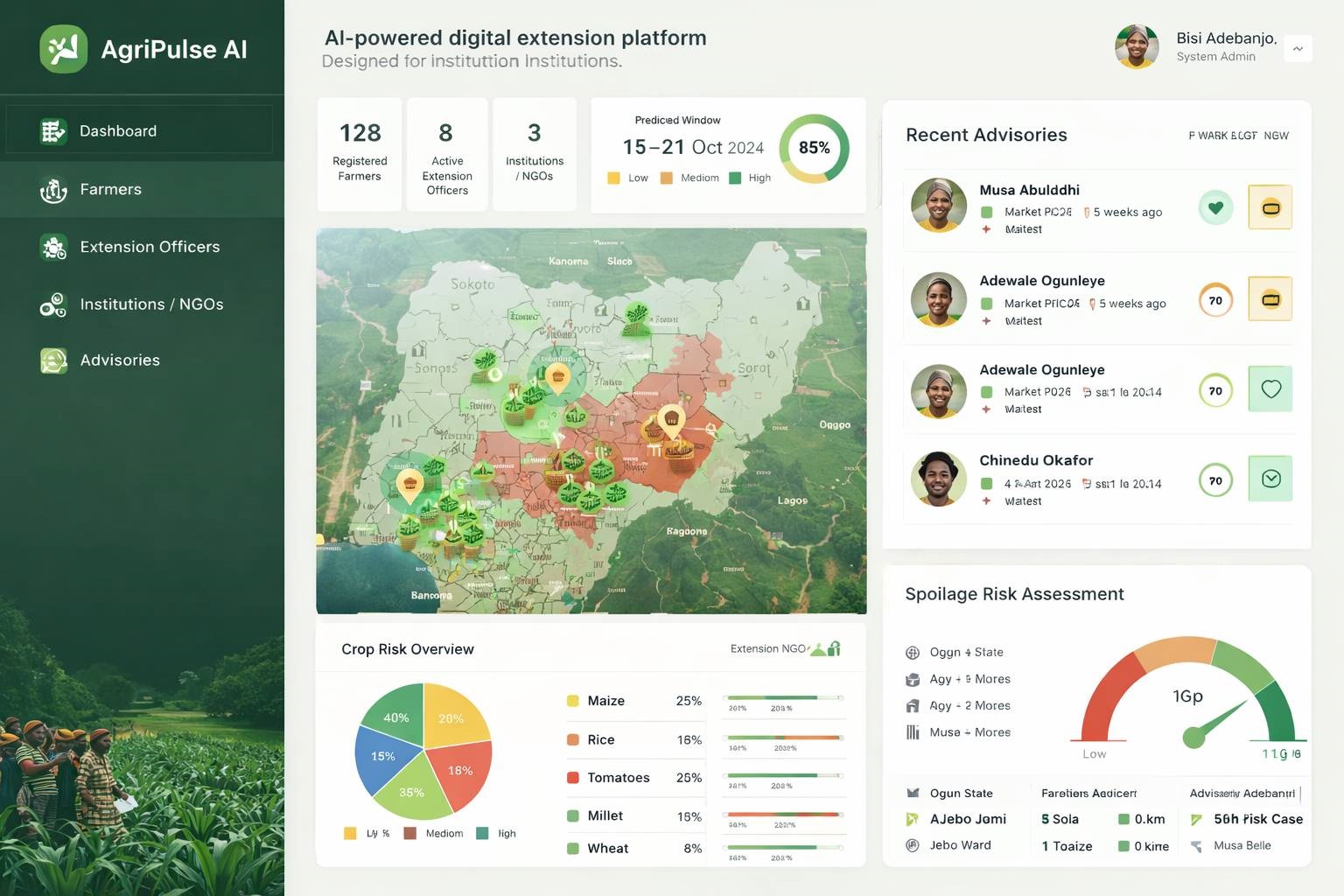
Task: Open Adewale Ogunleye's advisory score badge 70
Action: [x=1214, y=300]
